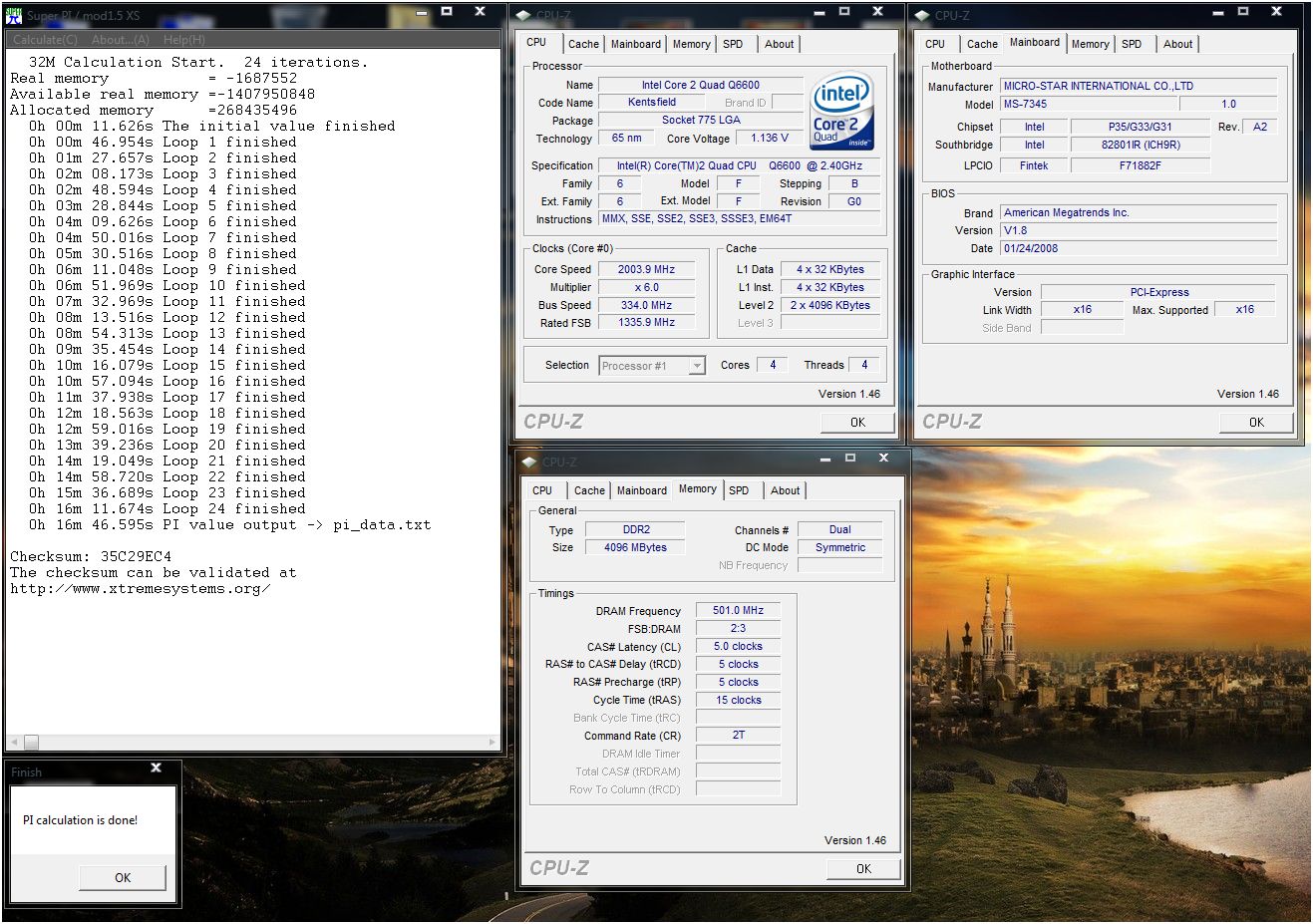1313x924 pixels.
Task: Click the BIOS Date value 01/24/2008
Action: point(1139,248)
